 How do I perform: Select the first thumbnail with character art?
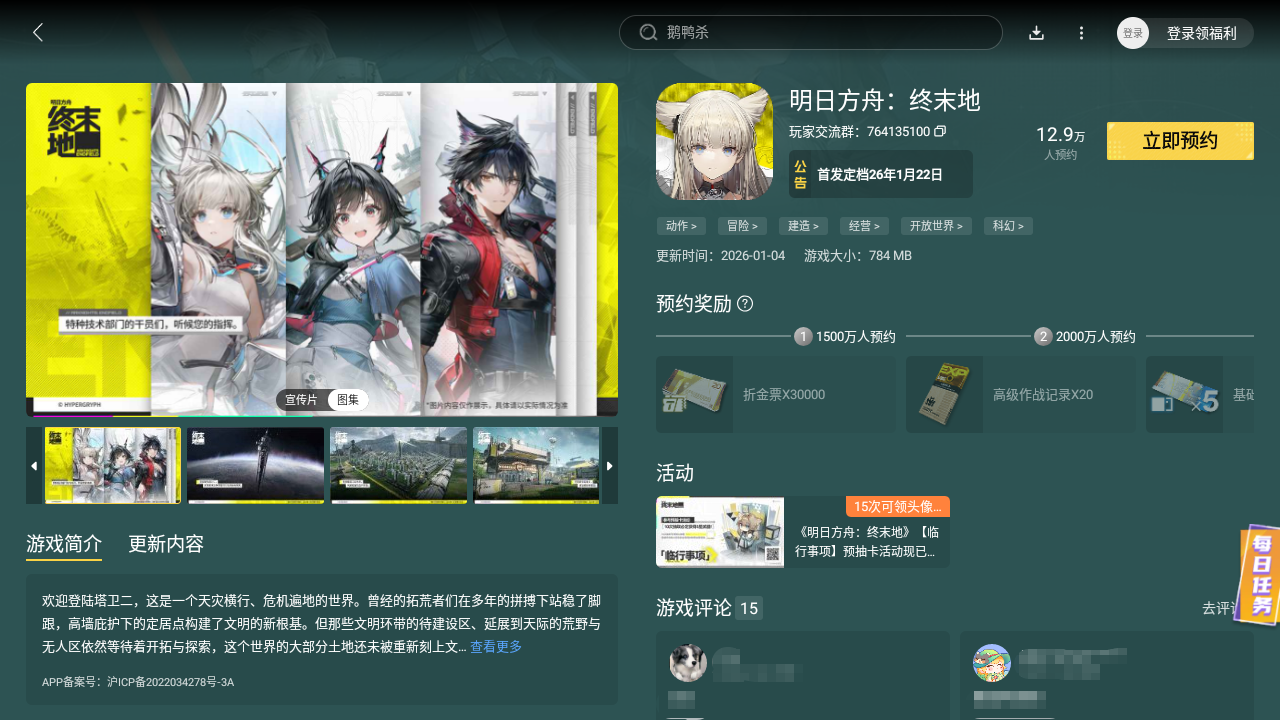(113, 466)
